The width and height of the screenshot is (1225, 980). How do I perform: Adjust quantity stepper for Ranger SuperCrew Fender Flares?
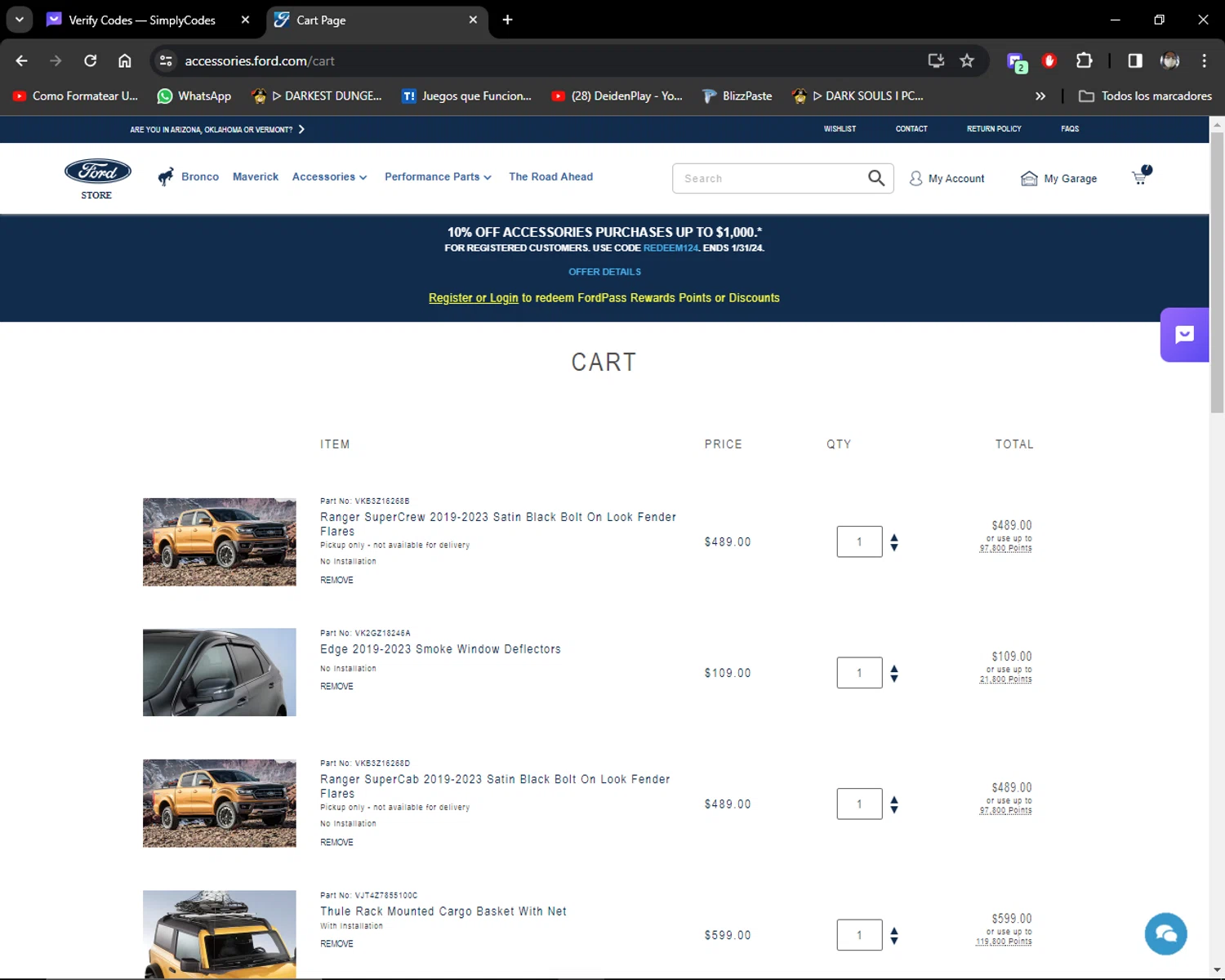pos(894,542)
